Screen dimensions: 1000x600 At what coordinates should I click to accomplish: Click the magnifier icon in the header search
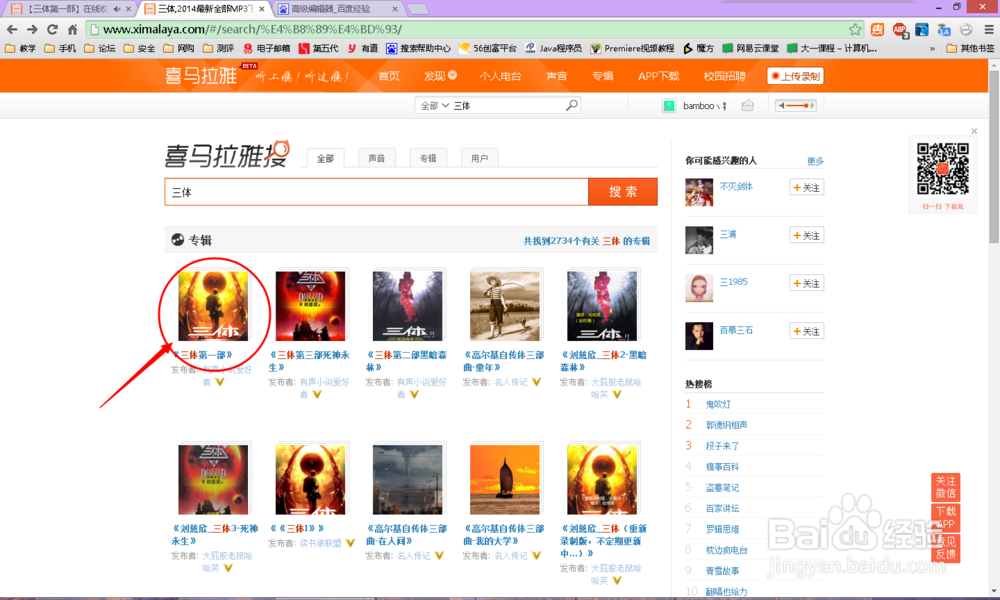(571, 105)
